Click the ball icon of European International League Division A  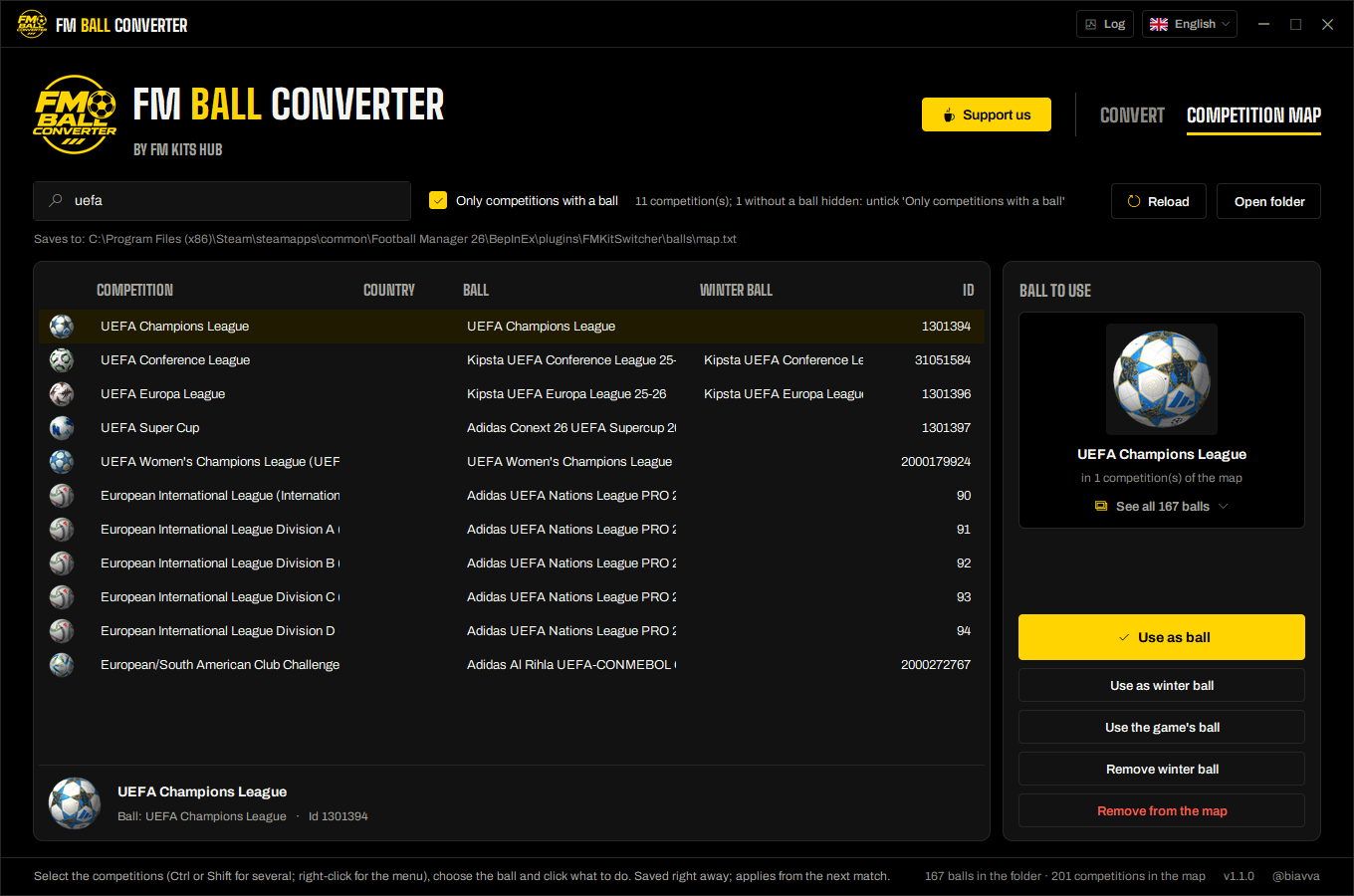(x=62, y=530)
